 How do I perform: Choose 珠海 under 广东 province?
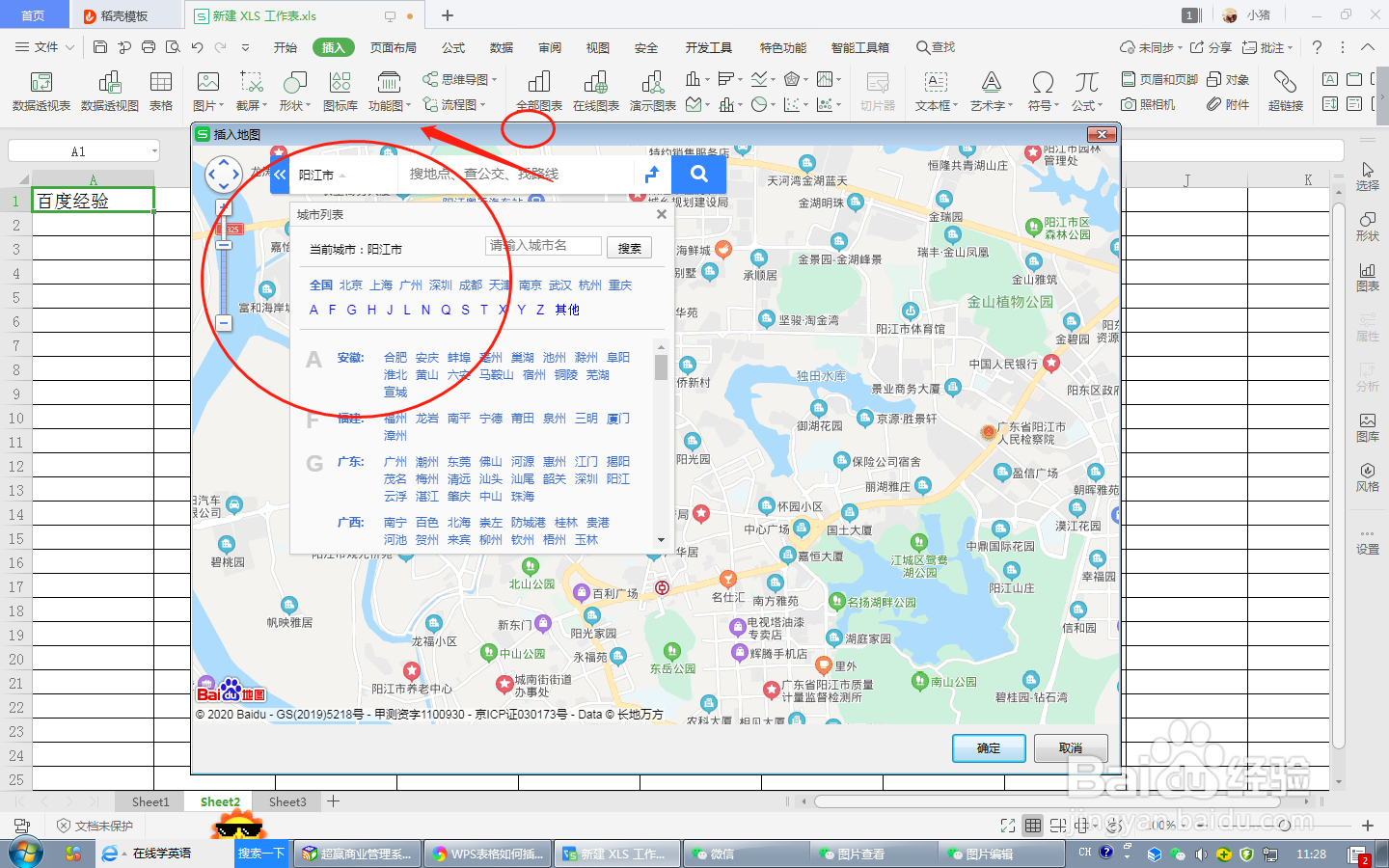tap(523, 497)
